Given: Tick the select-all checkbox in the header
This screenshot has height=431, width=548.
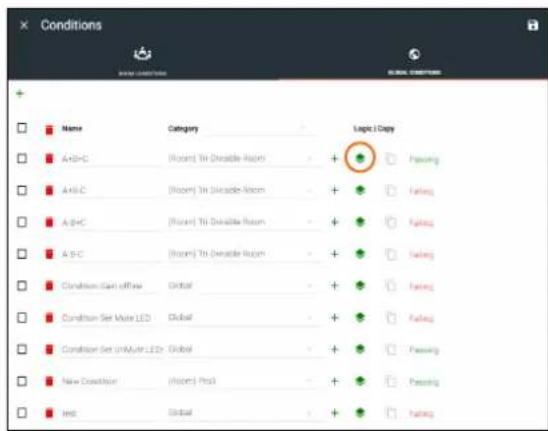Looking at the screenshot, I should pyautogui.click(x=22, y=128).
